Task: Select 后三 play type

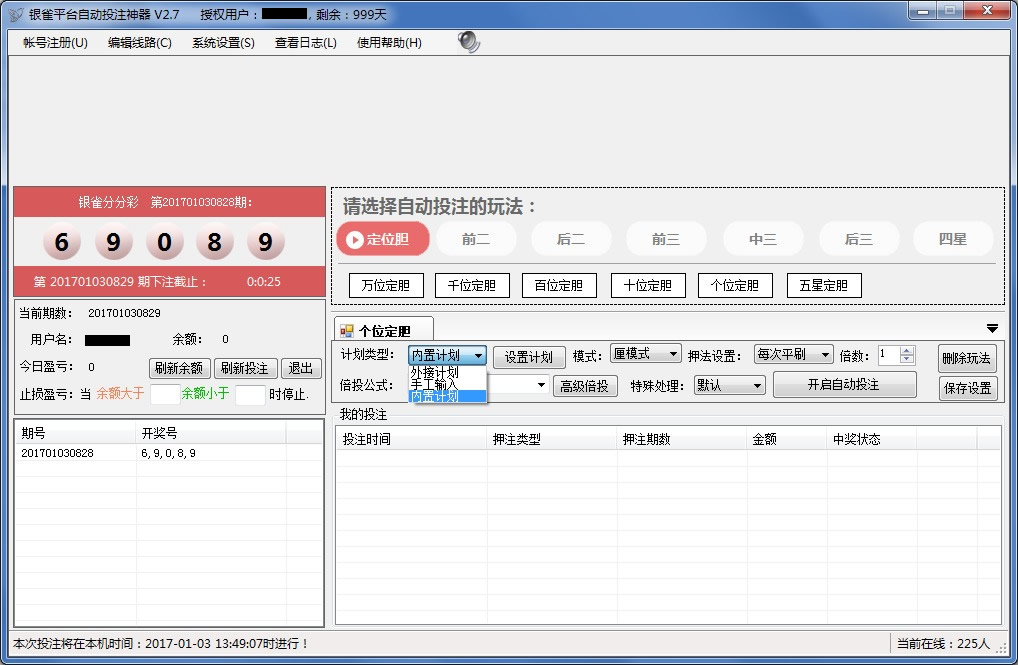Action: point(858,239)
